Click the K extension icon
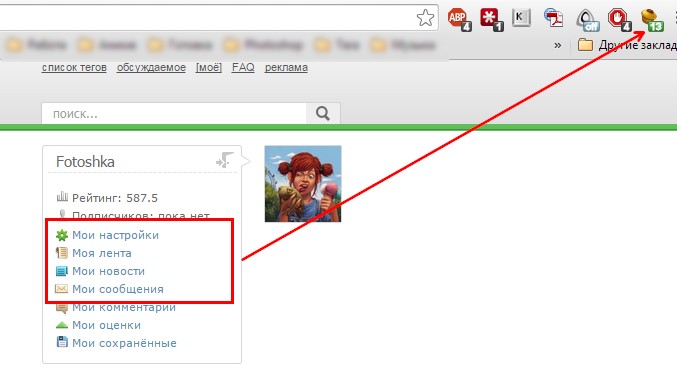677x370 pixels. point(521,18)
